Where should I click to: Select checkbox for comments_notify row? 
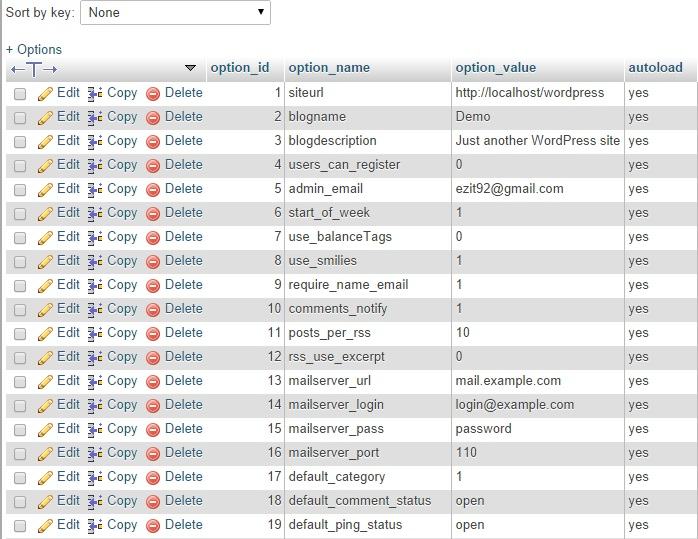20,310
